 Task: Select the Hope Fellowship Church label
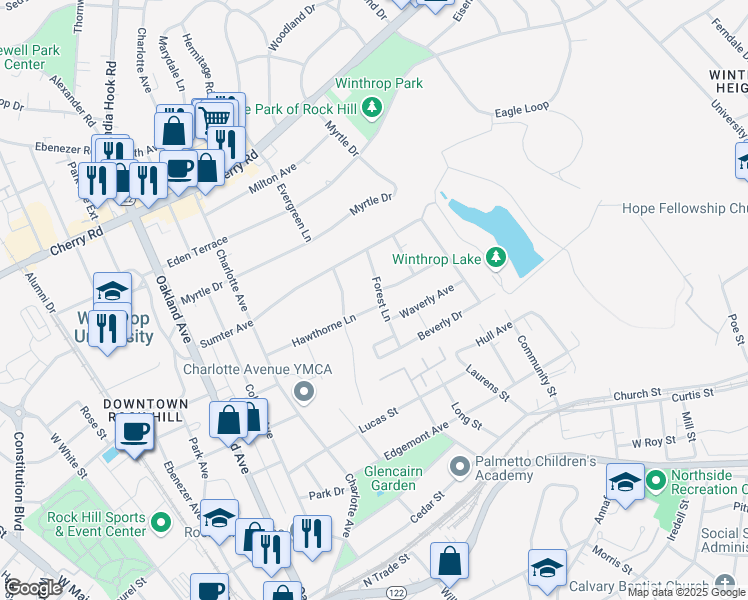pos(685,208)
